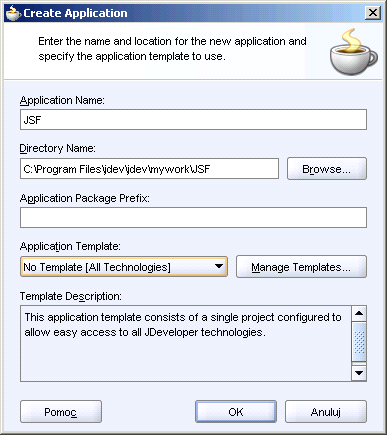Confirm the dialog with OK
The width and height of the screenshot is (387, 435).
click(236, 412)
